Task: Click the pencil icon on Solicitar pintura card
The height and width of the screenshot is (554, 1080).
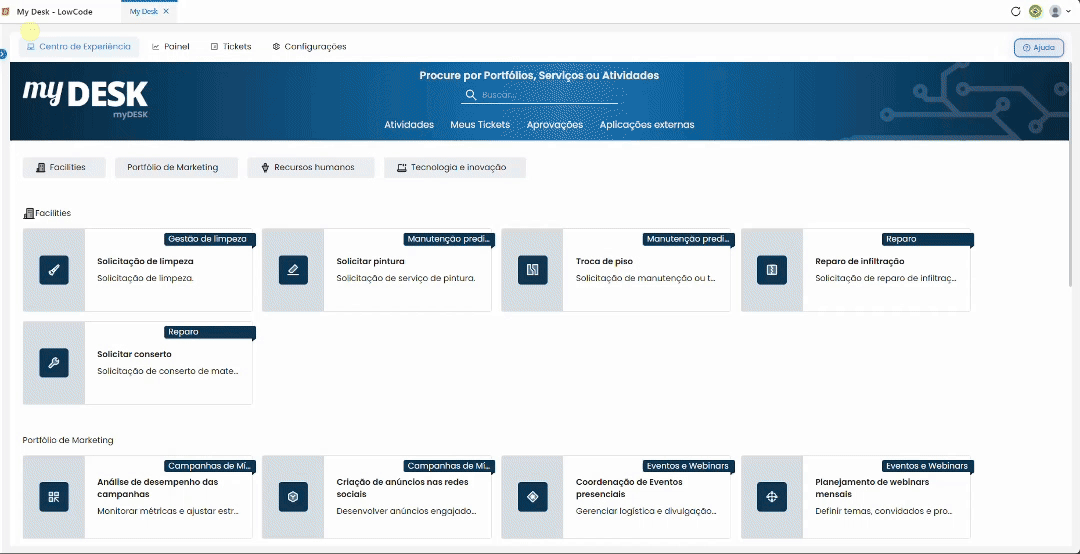Action: (x=293, y=270)
